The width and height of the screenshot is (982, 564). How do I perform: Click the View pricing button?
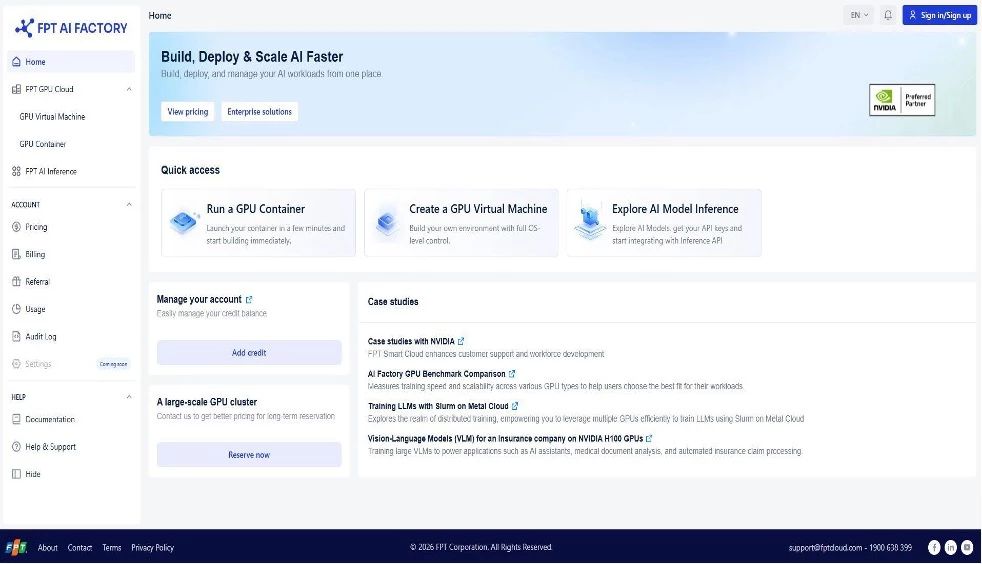(188, 111)
